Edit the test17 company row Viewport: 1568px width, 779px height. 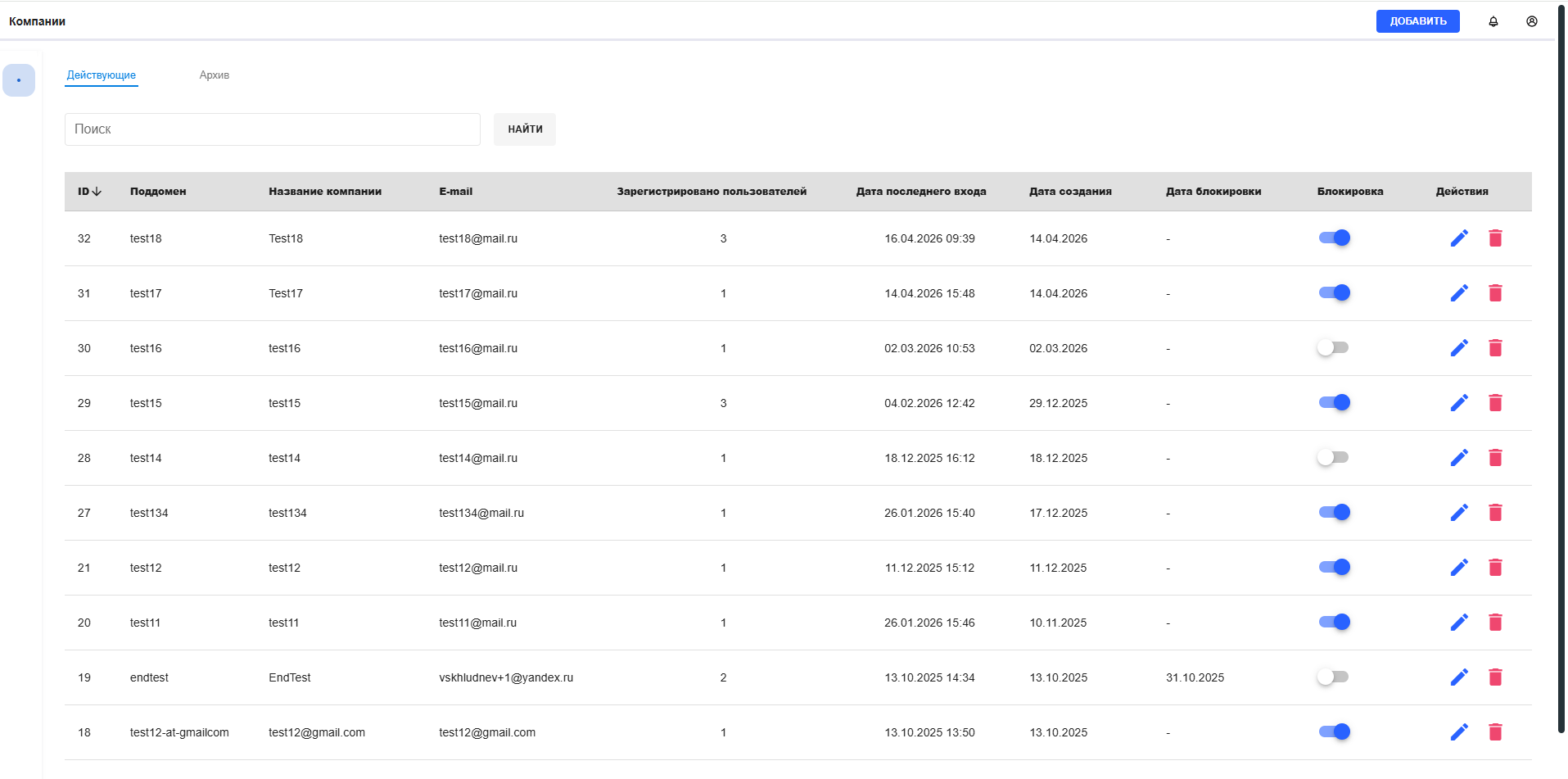click(1459, 293)
